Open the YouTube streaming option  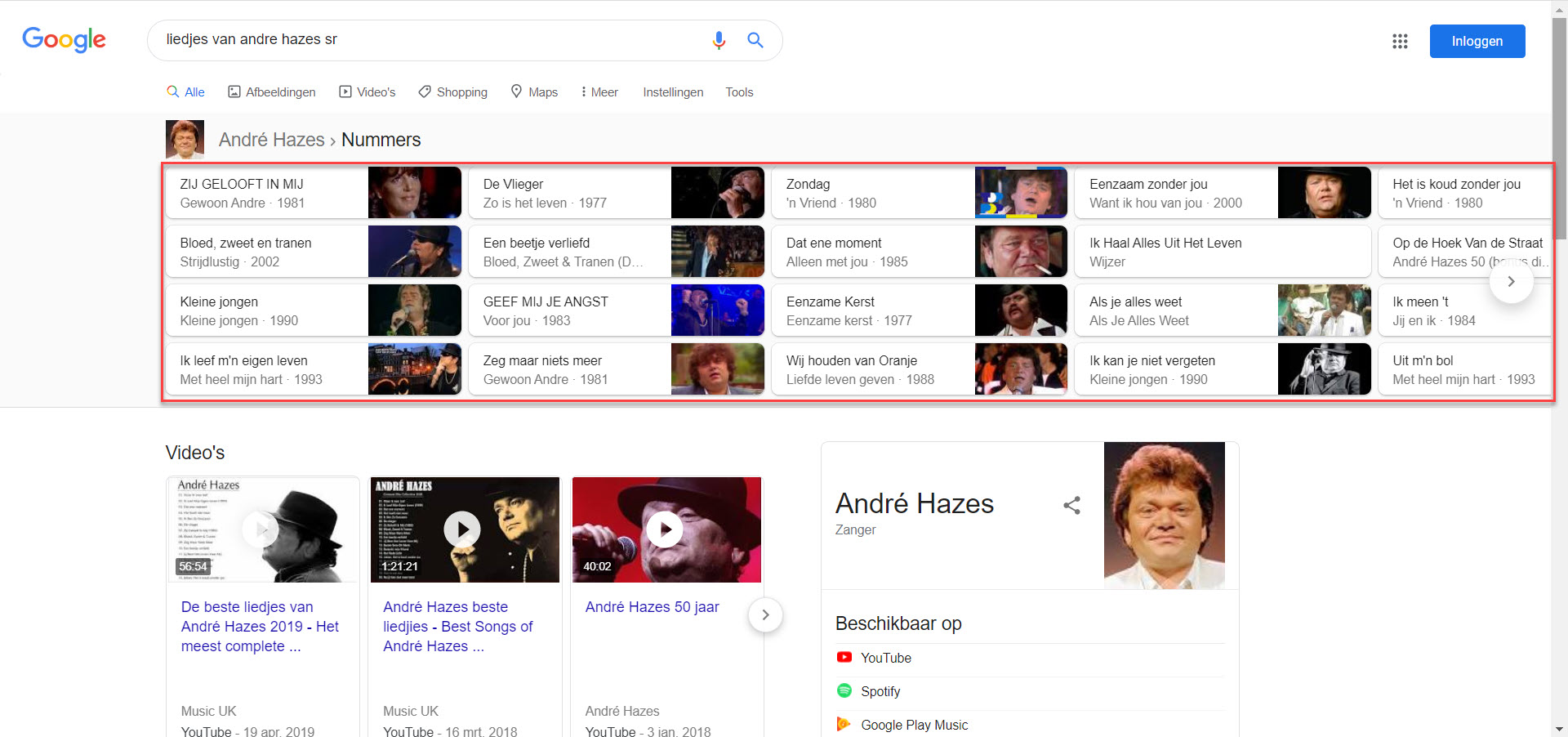[1030, 658]
